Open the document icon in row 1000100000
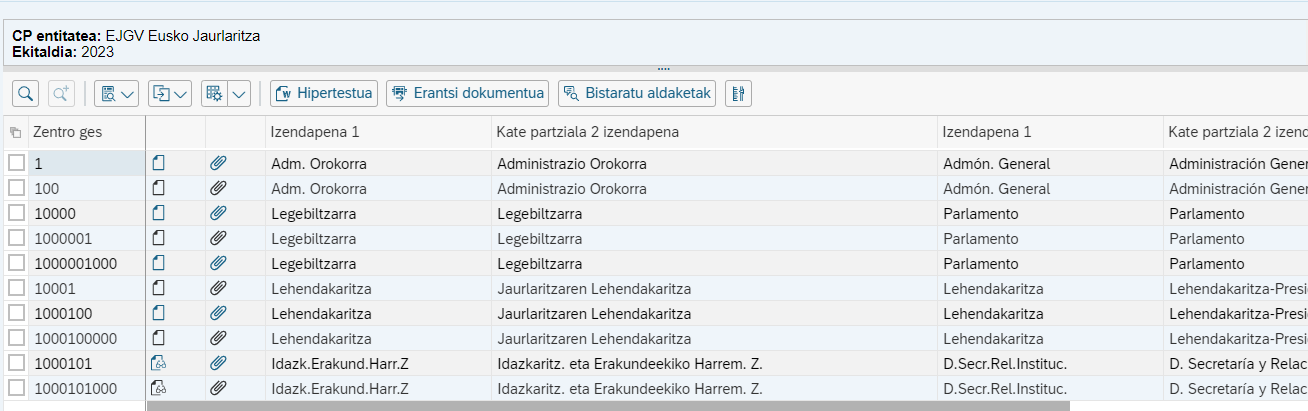Screen dimensions: 1308x411 pyautogui.click(x=158, y=338)
